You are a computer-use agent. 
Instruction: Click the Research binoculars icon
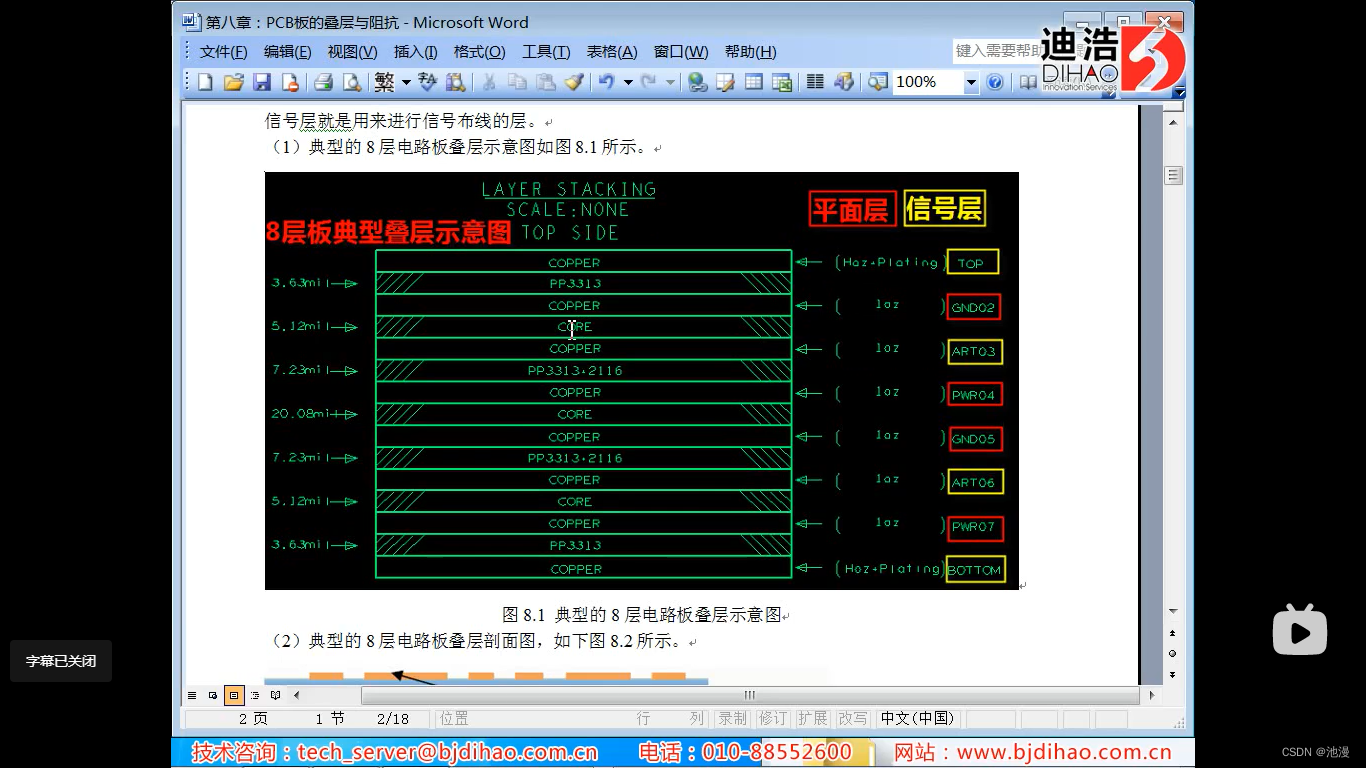coord(455,82)
